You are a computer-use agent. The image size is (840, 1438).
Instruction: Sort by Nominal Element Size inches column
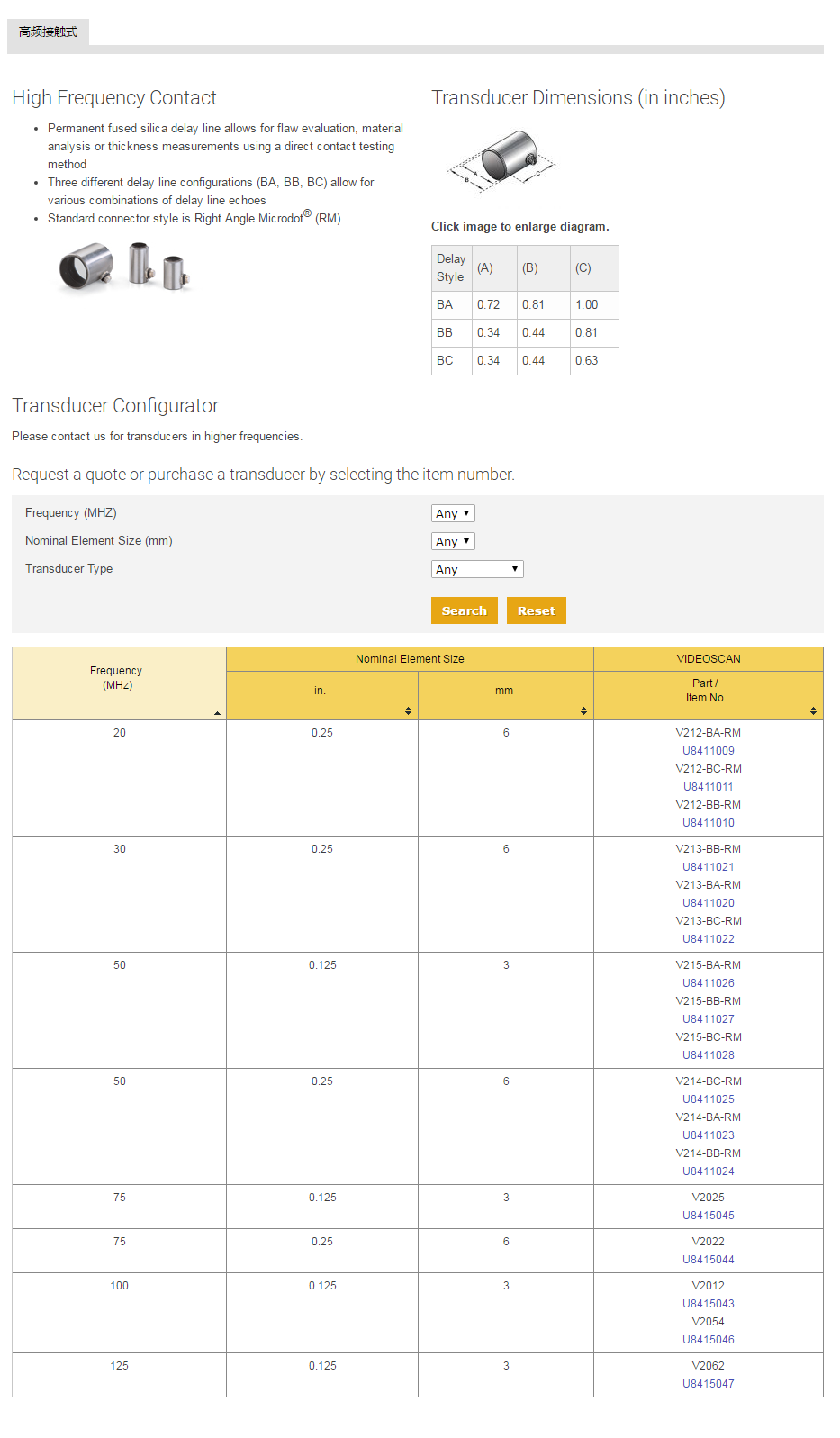[408, 710]
